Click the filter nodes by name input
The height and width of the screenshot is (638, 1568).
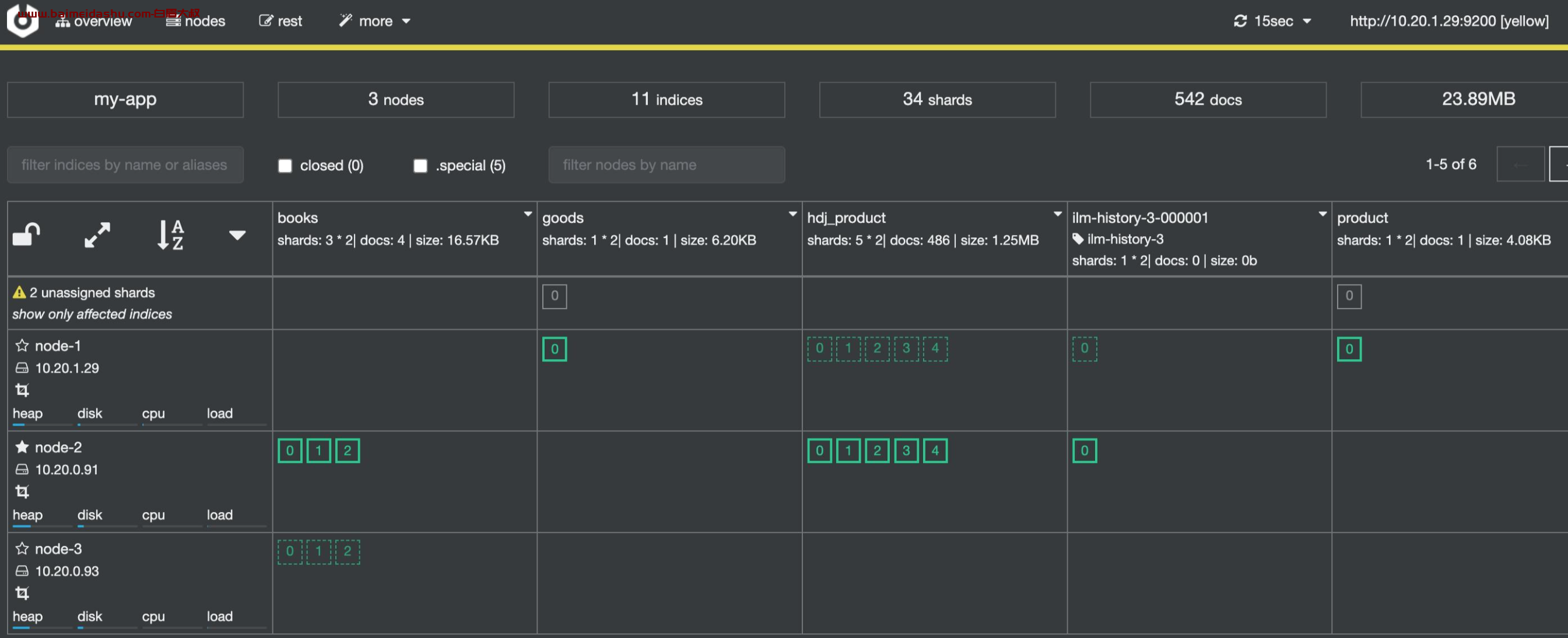click(x=667, y=163)
